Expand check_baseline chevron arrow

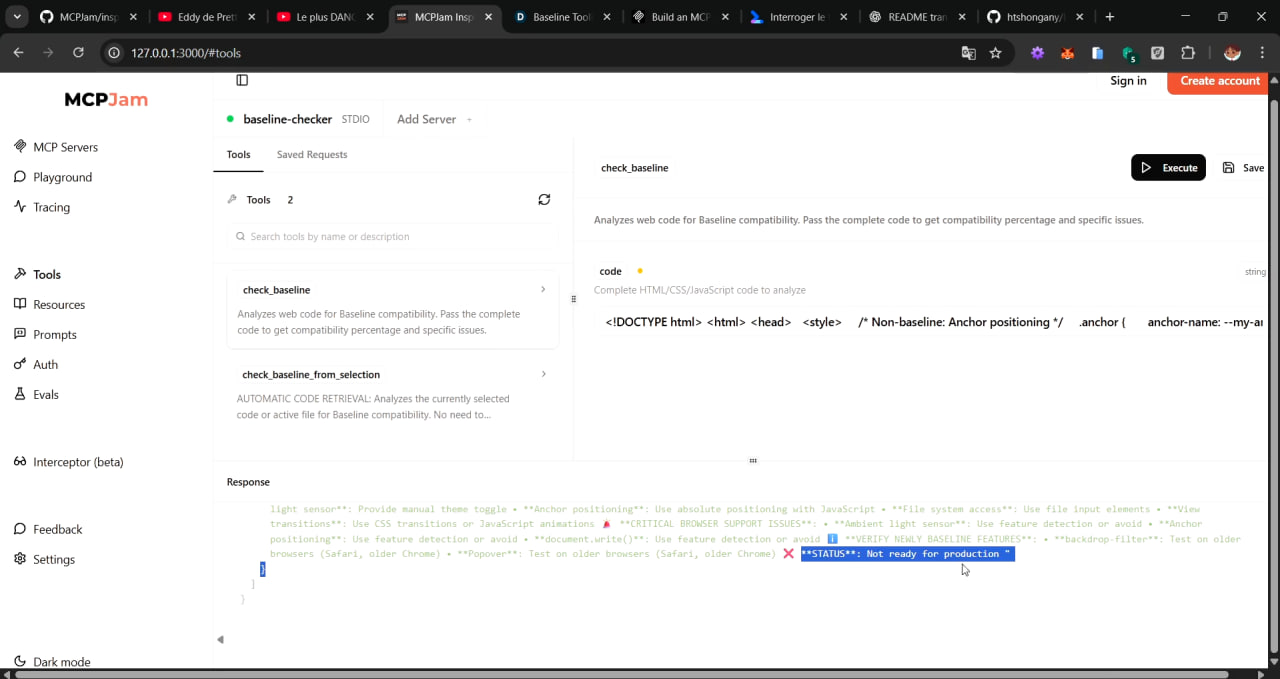pyautogui.click(x=543, y=289)
